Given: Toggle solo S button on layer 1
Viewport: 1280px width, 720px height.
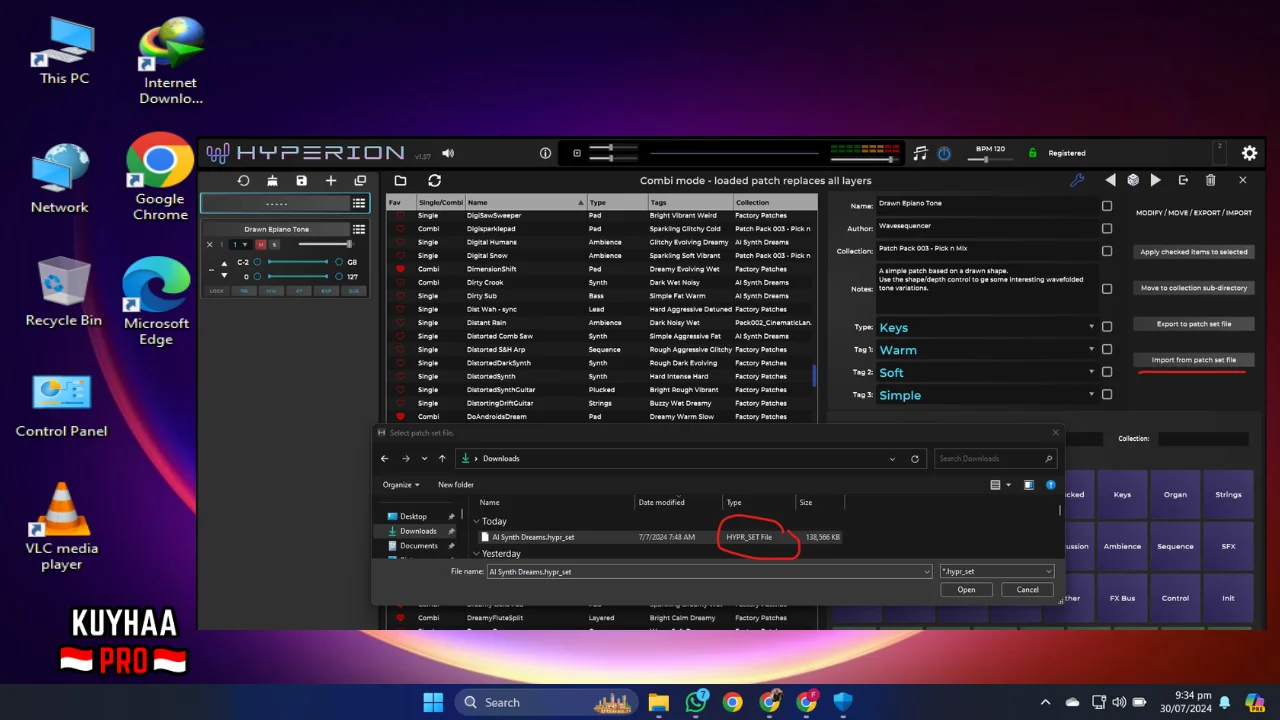Looking at the screenshot, I should 275,244.
